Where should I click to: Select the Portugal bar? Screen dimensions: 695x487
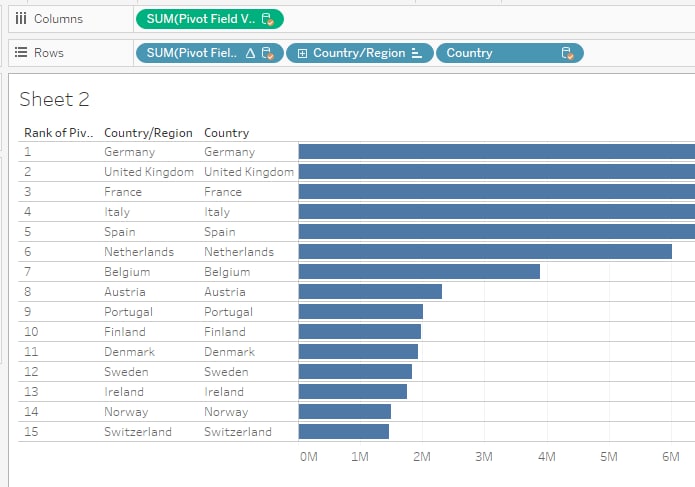361,312
